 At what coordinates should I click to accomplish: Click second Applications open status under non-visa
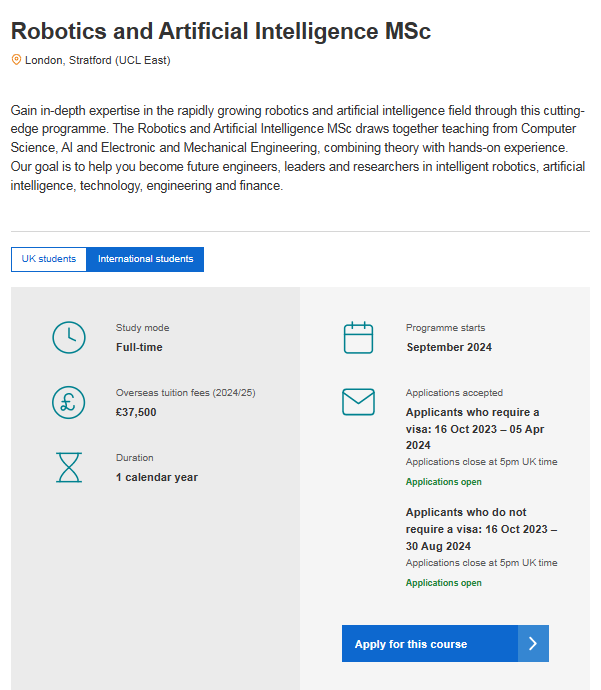[443, 583]
